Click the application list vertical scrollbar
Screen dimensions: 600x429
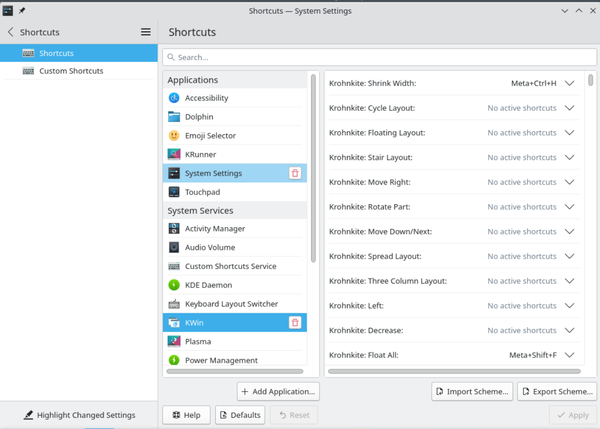coord(313,168)
